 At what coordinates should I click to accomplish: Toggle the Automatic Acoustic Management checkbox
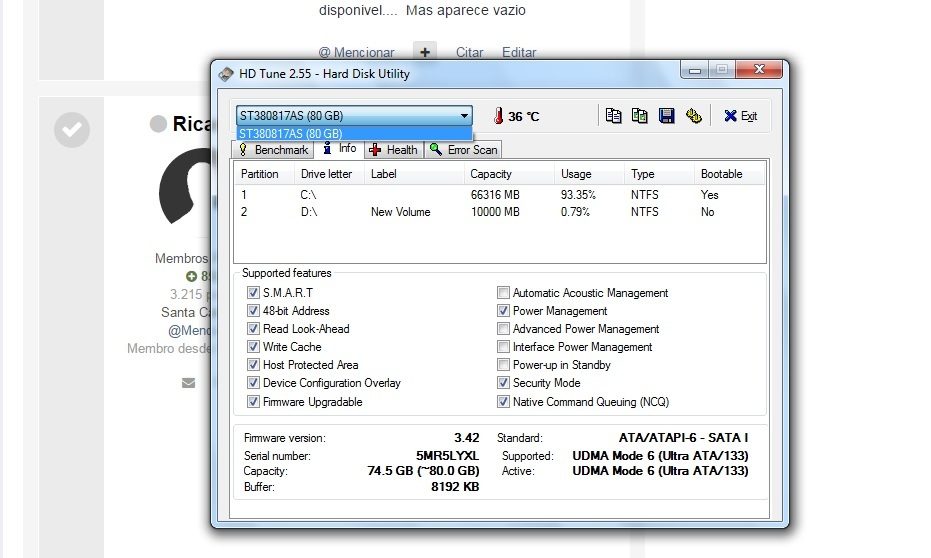pos(503,293)
